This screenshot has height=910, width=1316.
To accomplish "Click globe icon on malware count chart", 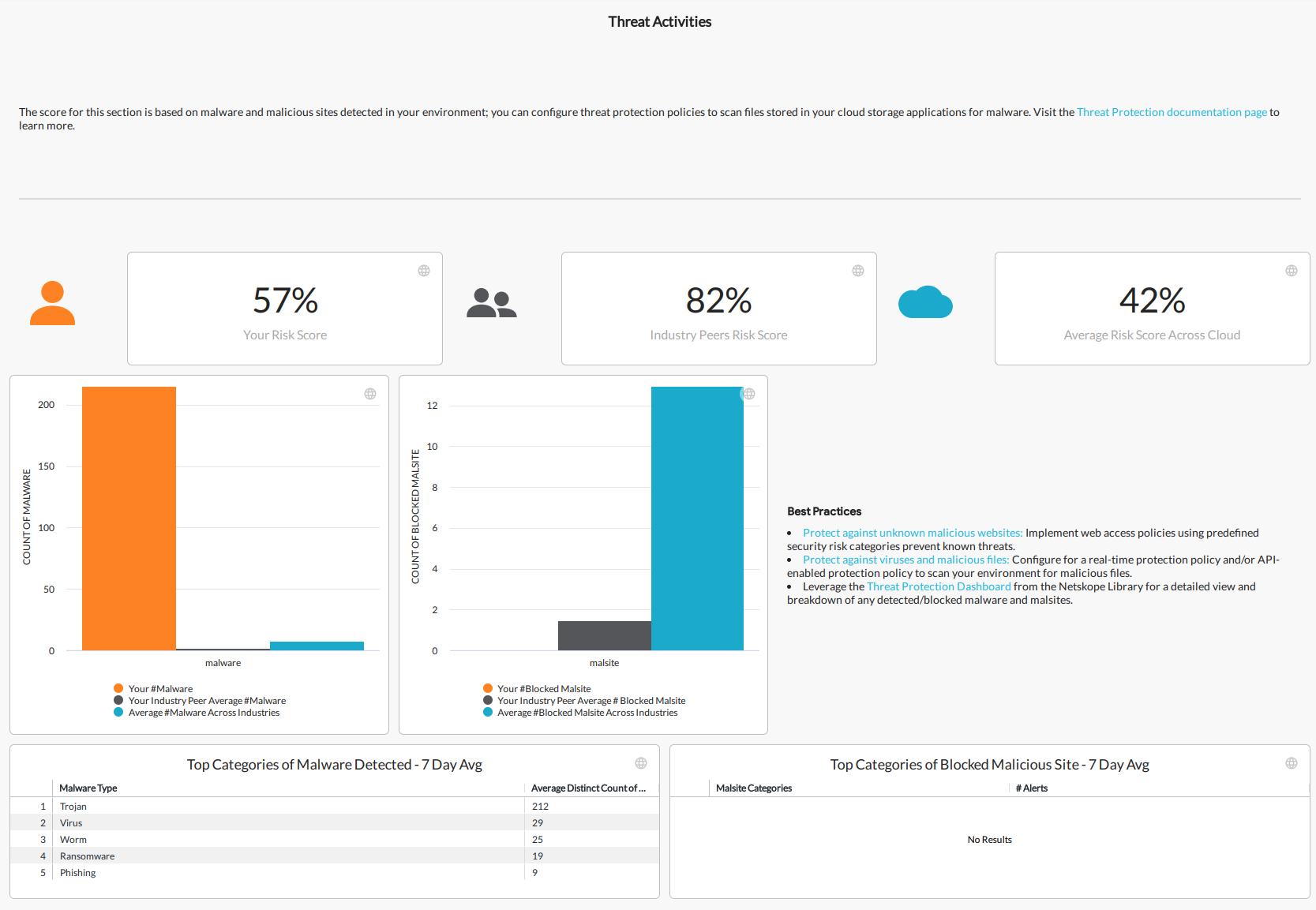I will point(370,394).
